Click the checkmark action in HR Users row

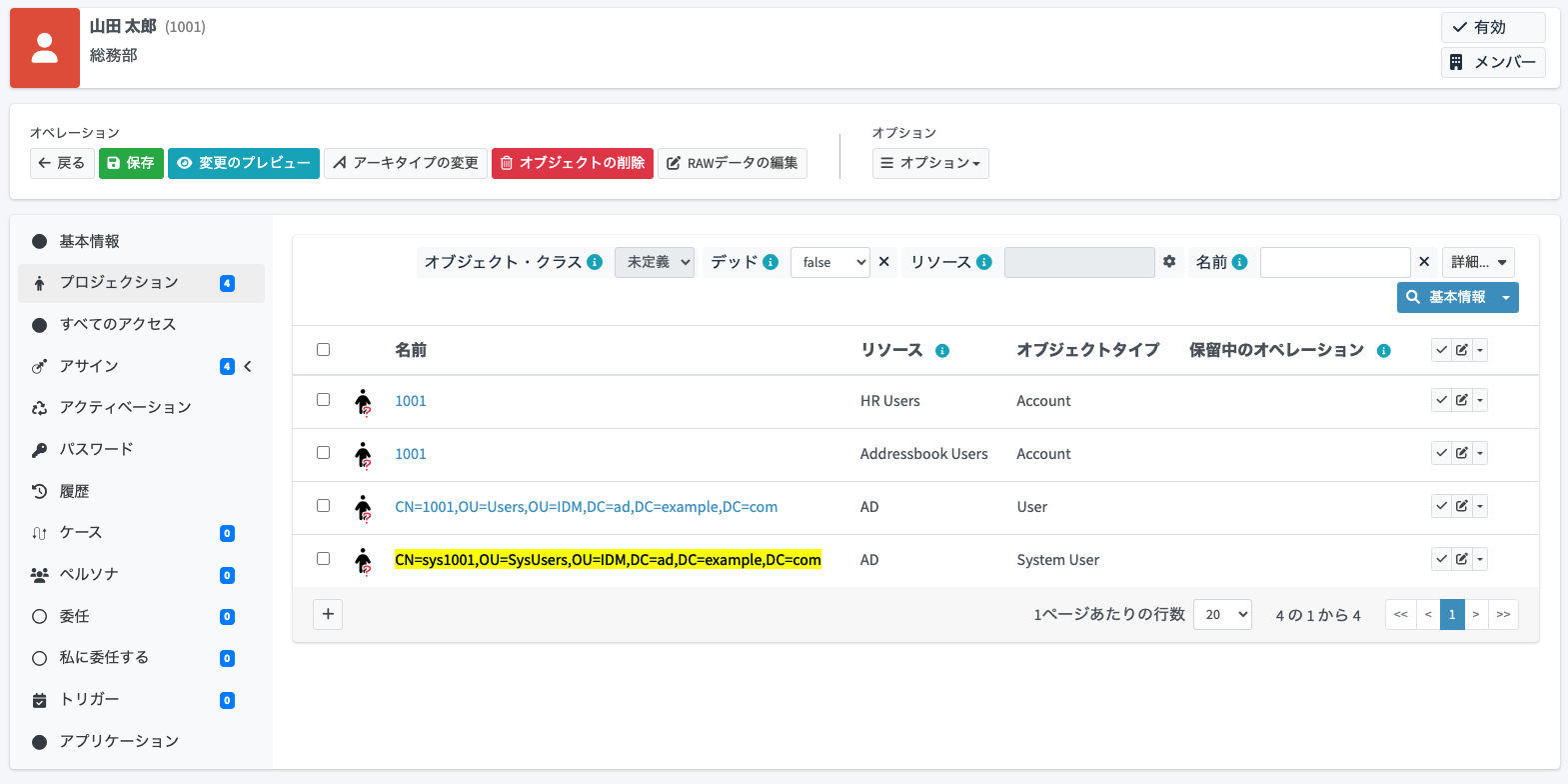[x=1441, y=400]
